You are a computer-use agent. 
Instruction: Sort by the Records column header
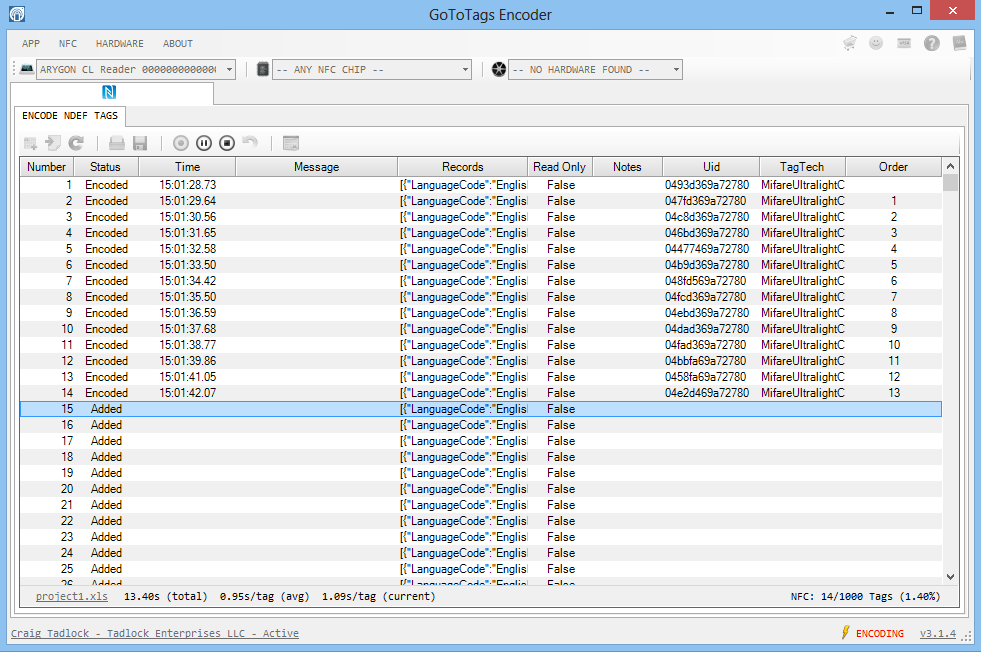pos(462,167)
